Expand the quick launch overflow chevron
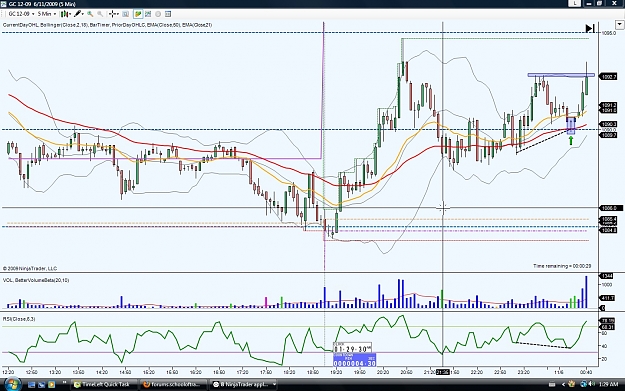 click(64, 383)
